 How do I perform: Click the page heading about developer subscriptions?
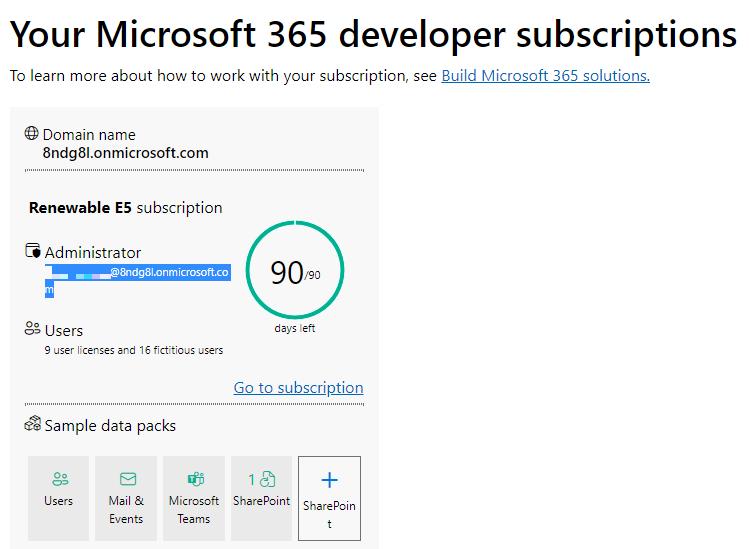pos(373,35)
